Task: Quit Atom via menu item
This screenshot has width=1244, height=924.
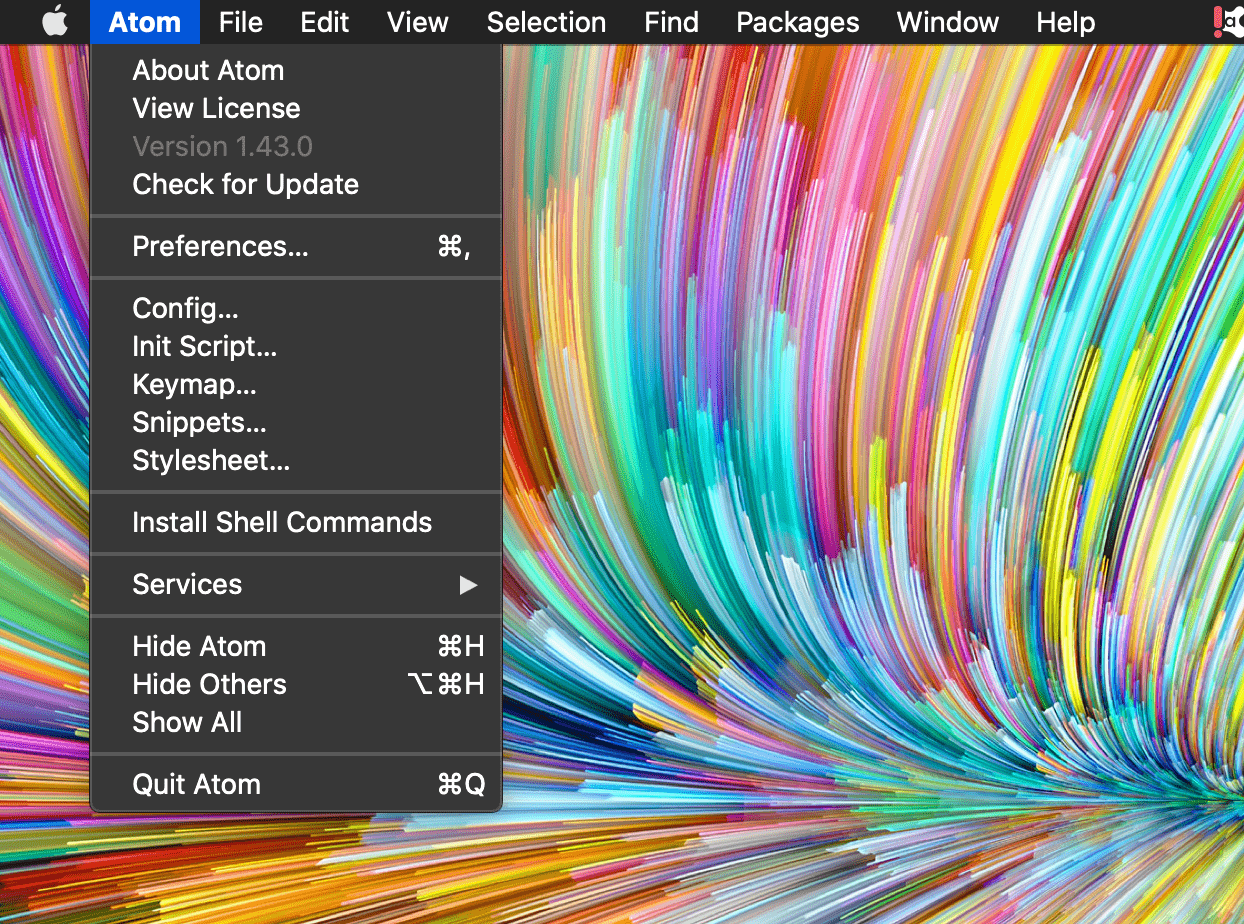Action: pyautogui.click(x=196, y=785)
